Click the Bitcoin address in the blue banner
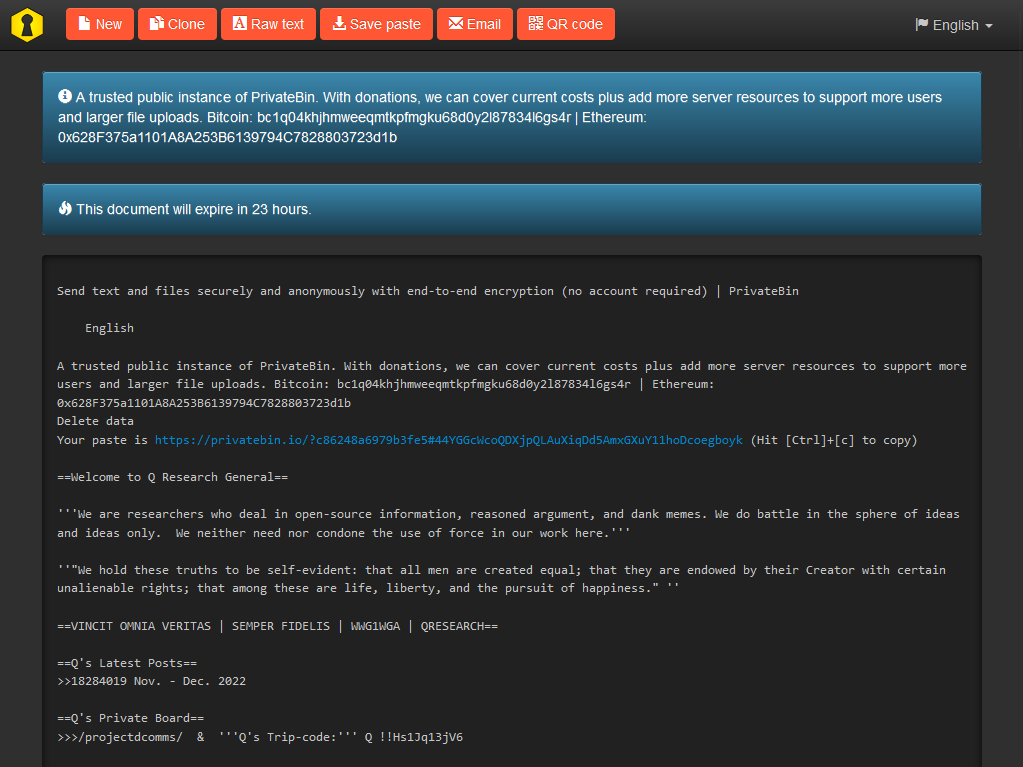Image resolution: width=1023 pixels, height=767 pixels. [414, 117]
